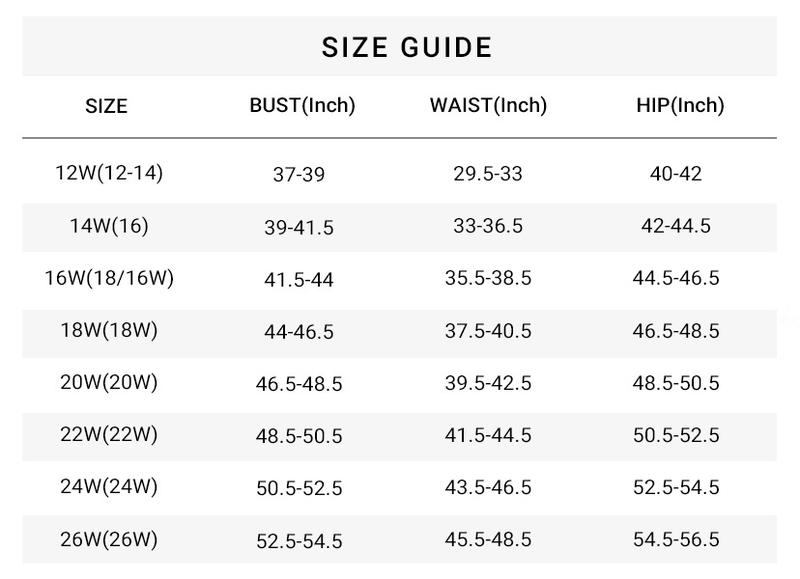Select the SIZE column header
This screenshot has width=800, height=579.
tap(106, 106)
